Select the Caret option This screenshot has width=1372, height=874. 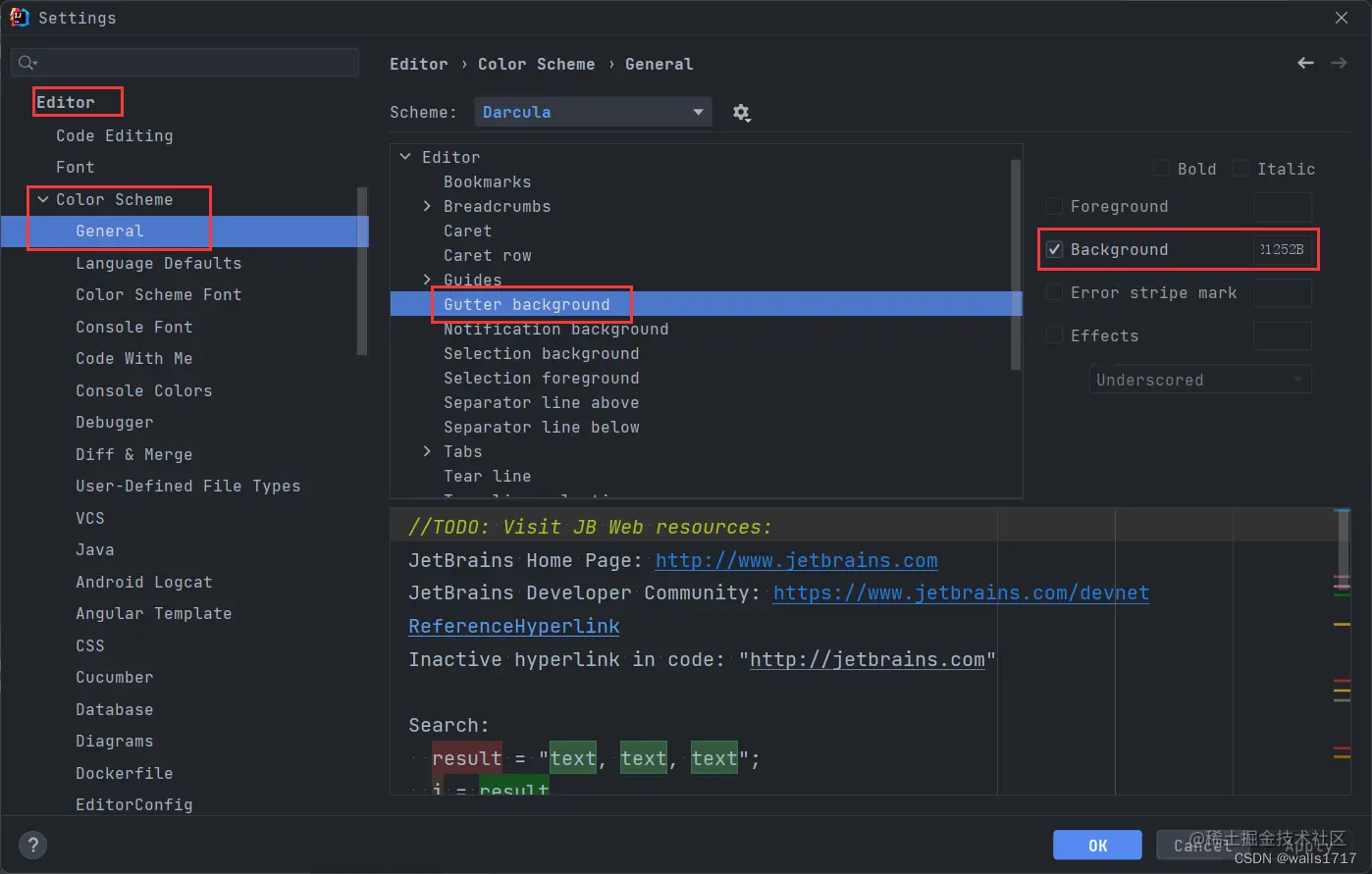click(467, 231)
